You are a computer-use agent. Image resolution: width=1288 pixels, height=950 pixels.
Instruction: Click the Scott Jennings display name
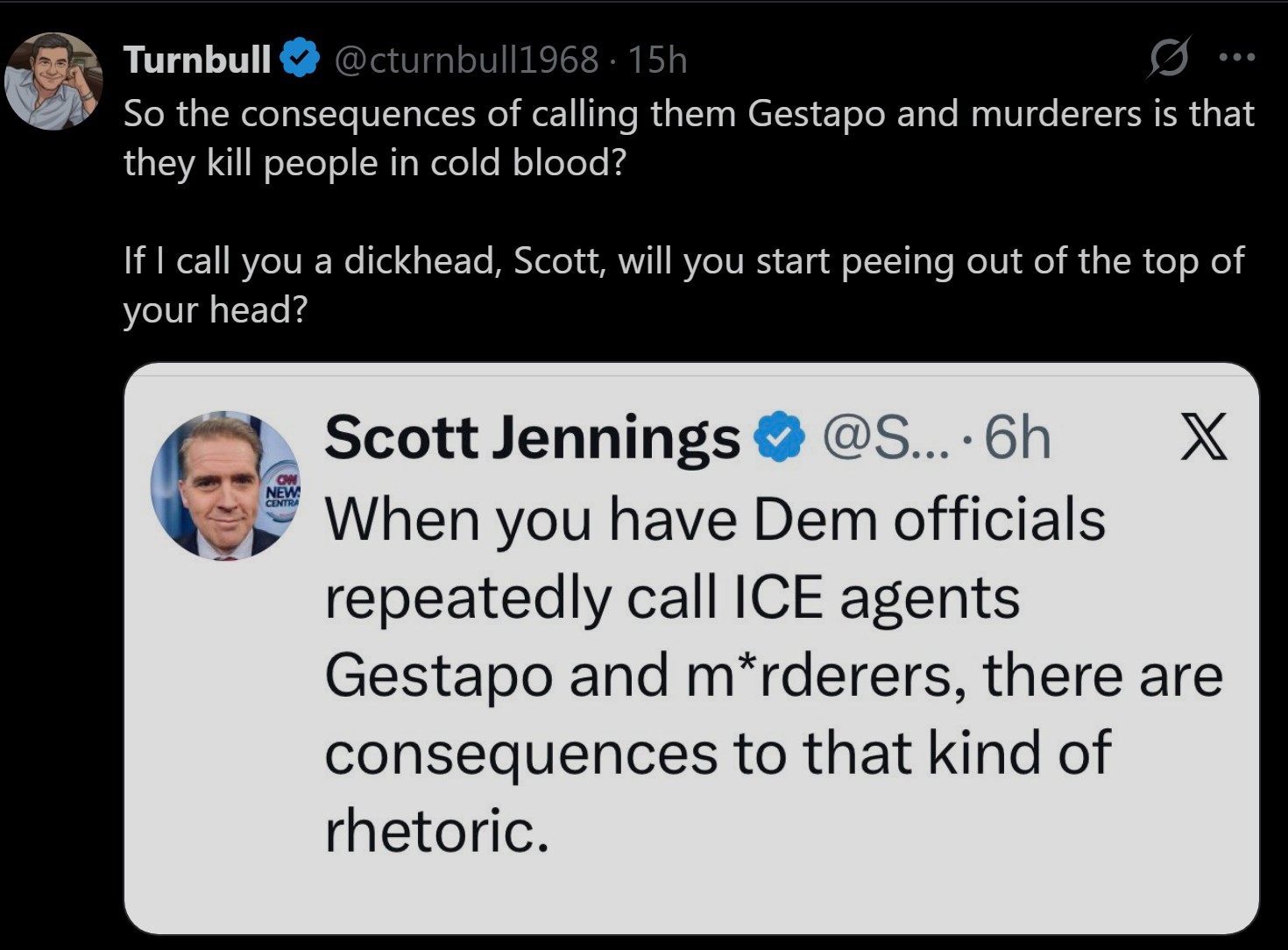(x=532, y=437)
